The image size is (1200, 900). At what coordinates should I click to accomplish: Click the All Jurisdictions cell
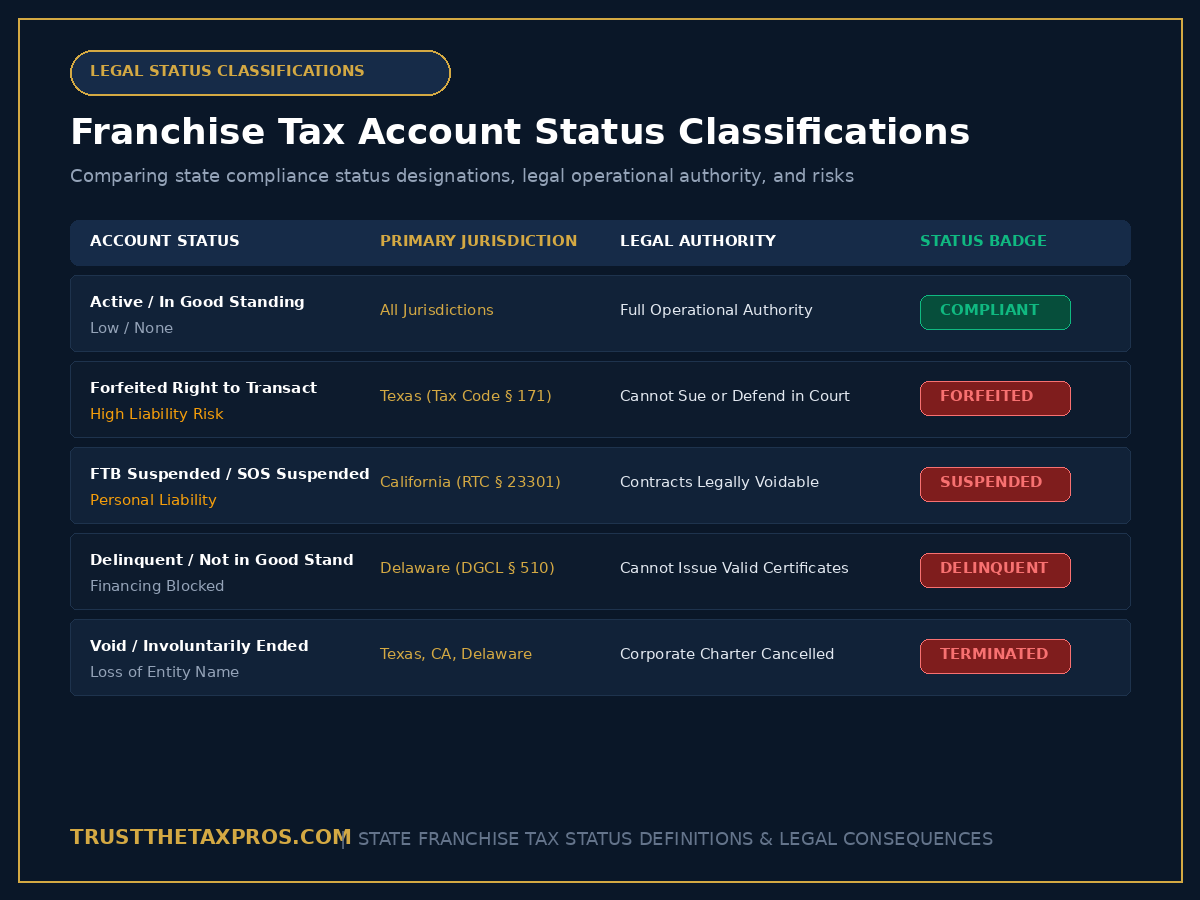click(x=437, y=310)
